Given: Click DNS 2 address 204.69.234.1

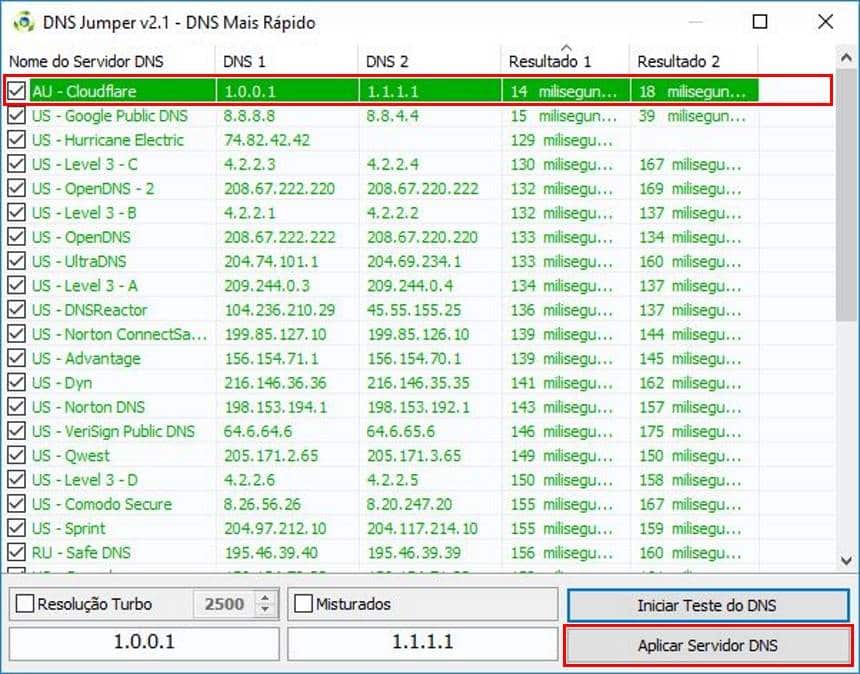Looking at the screenshot, I should pos(414,261).
